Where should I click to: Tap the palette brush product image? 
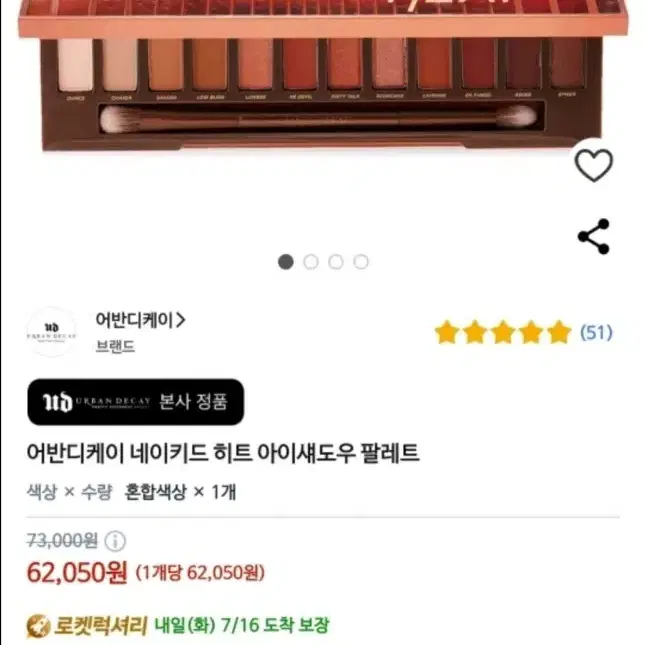pos(318,119)
